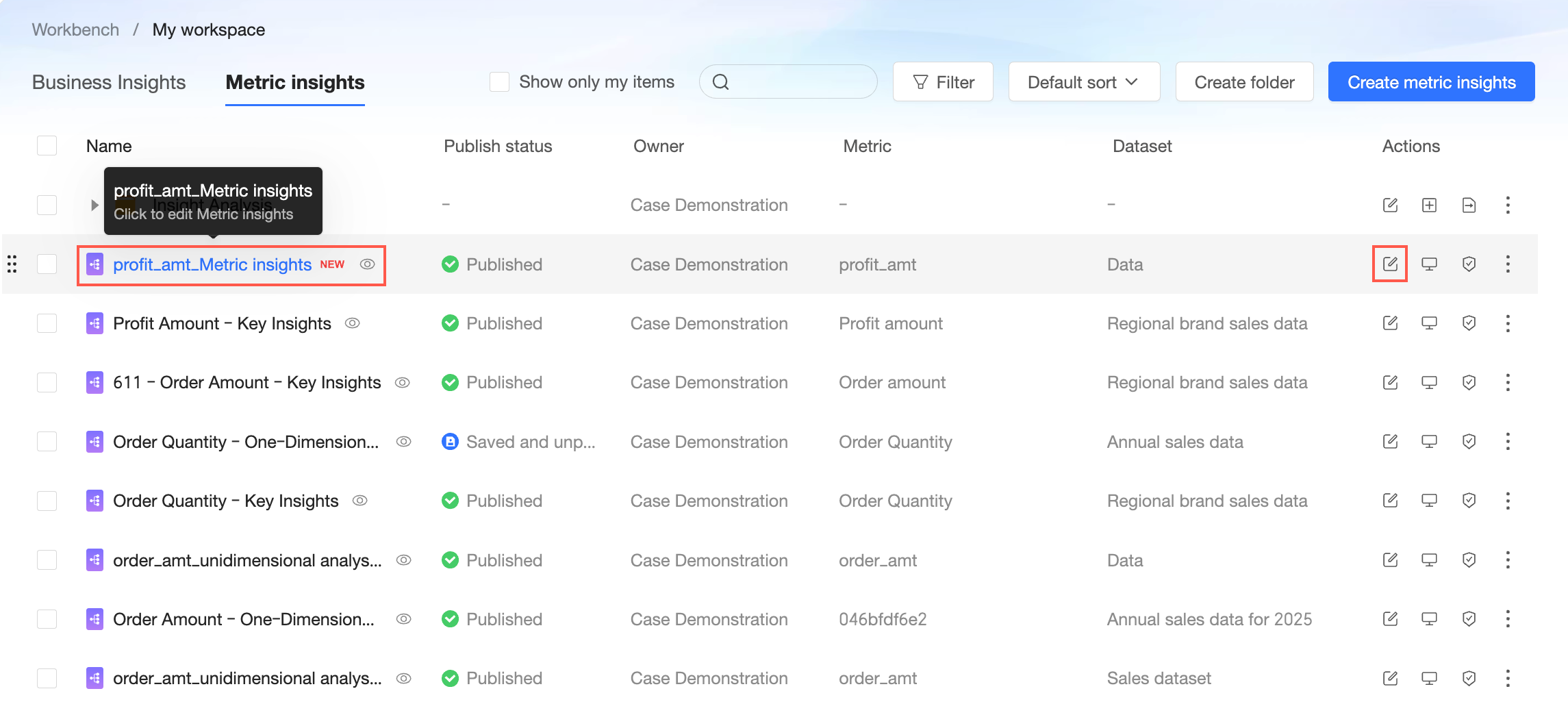Toggle select-all checkbox in table header

click(x=47, y=146)
